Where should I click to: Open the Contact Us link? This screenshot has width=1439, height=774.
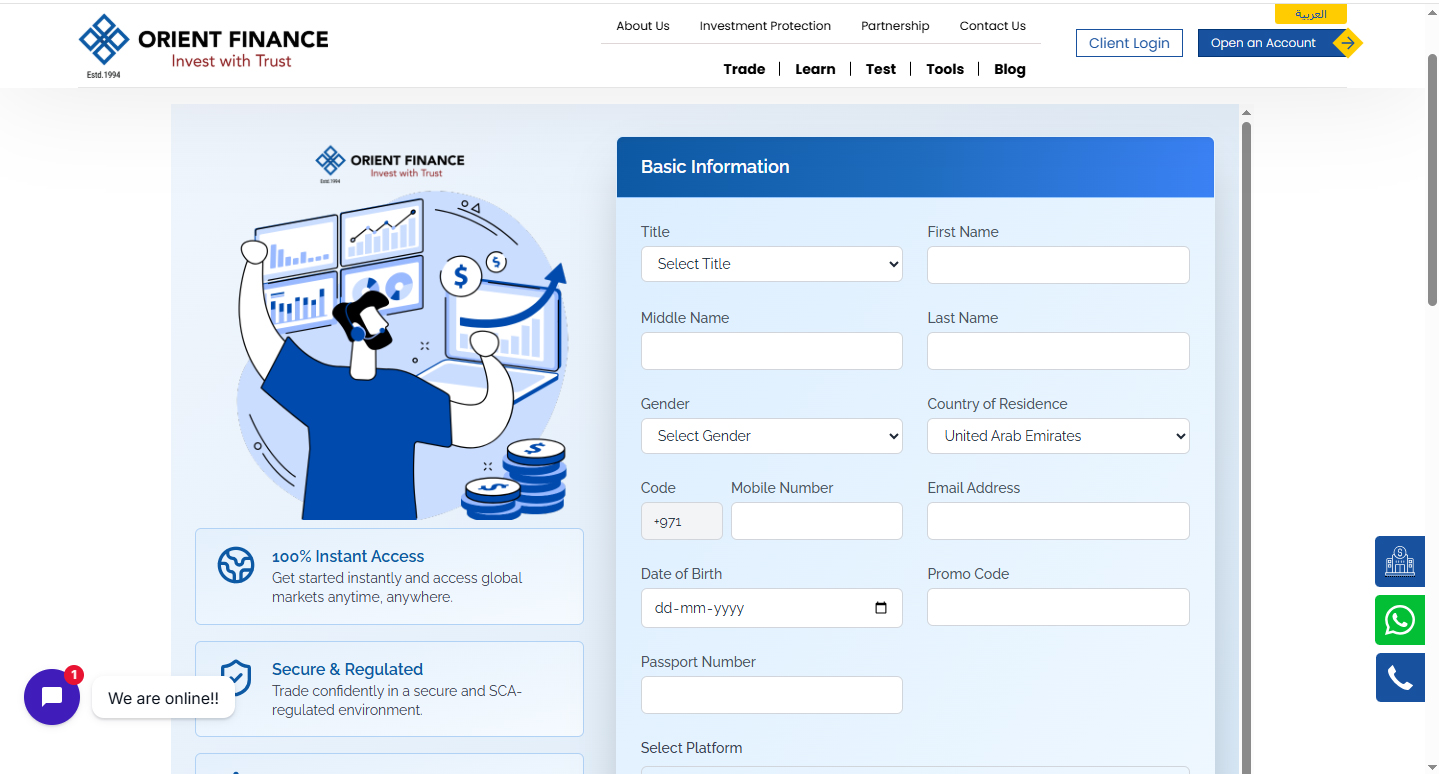coord(993,26)
